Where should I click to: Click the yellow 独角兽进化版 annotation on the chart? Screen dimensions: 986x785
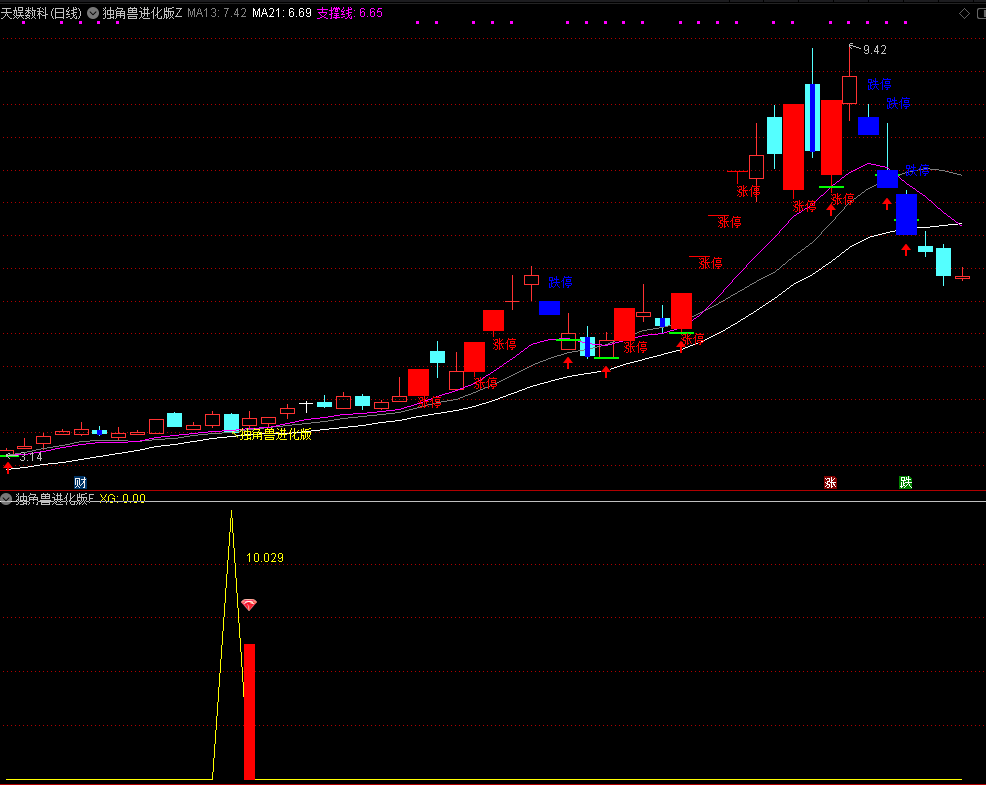pyautogui.click(x=275, y=434)
